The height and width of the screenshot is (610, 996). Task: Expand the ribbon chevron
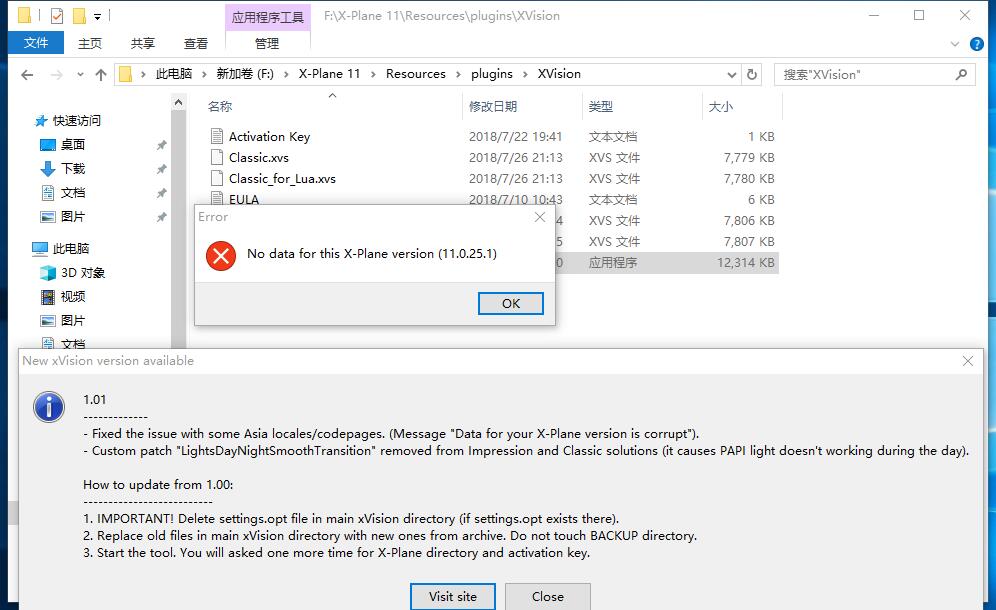pyautogui.click(x=955, y=44)
